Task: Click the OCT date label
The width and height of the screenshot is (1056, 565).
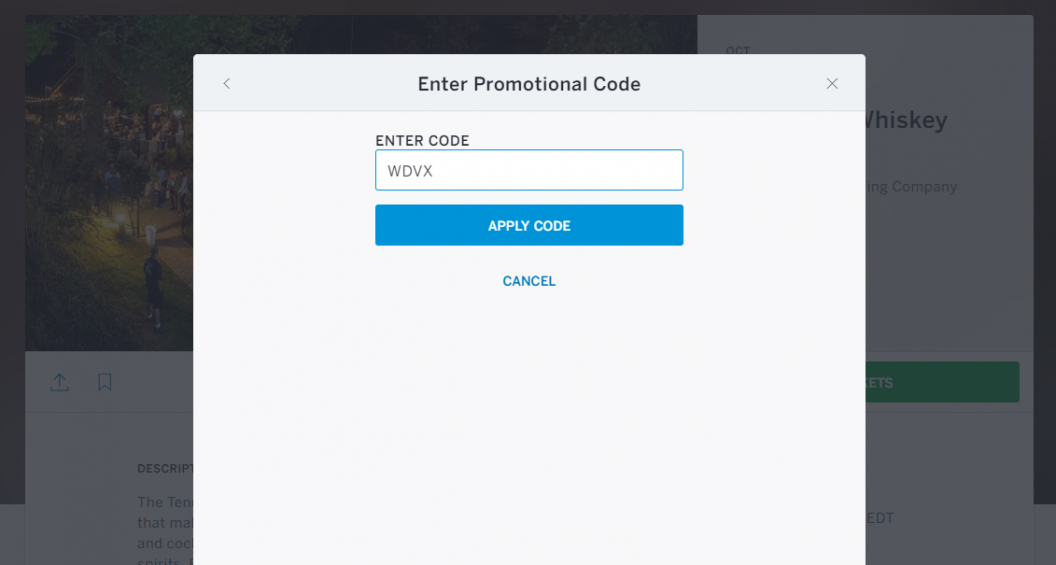Action: 738,50
